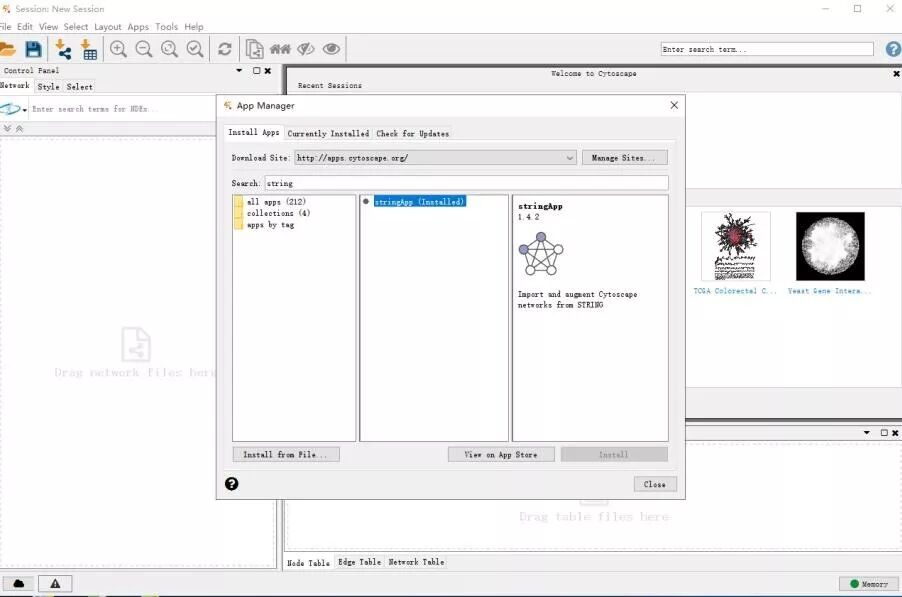Viewport: 902px width, 597px height.
Task: Float the Table Panel window icon
Action: [x=884, y=433]
